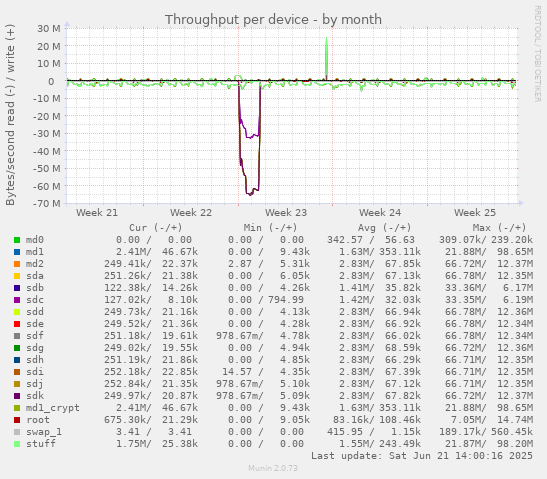
Task: Select the sdd legend label
Action: tap(35, 312)
